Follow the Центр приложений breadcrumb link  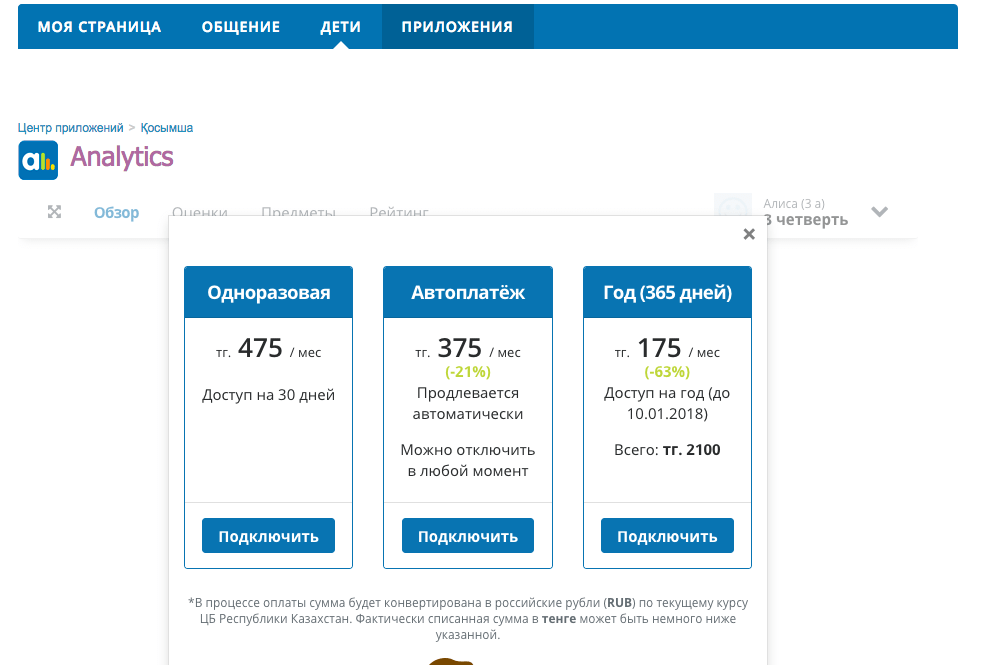pos(69,128)
